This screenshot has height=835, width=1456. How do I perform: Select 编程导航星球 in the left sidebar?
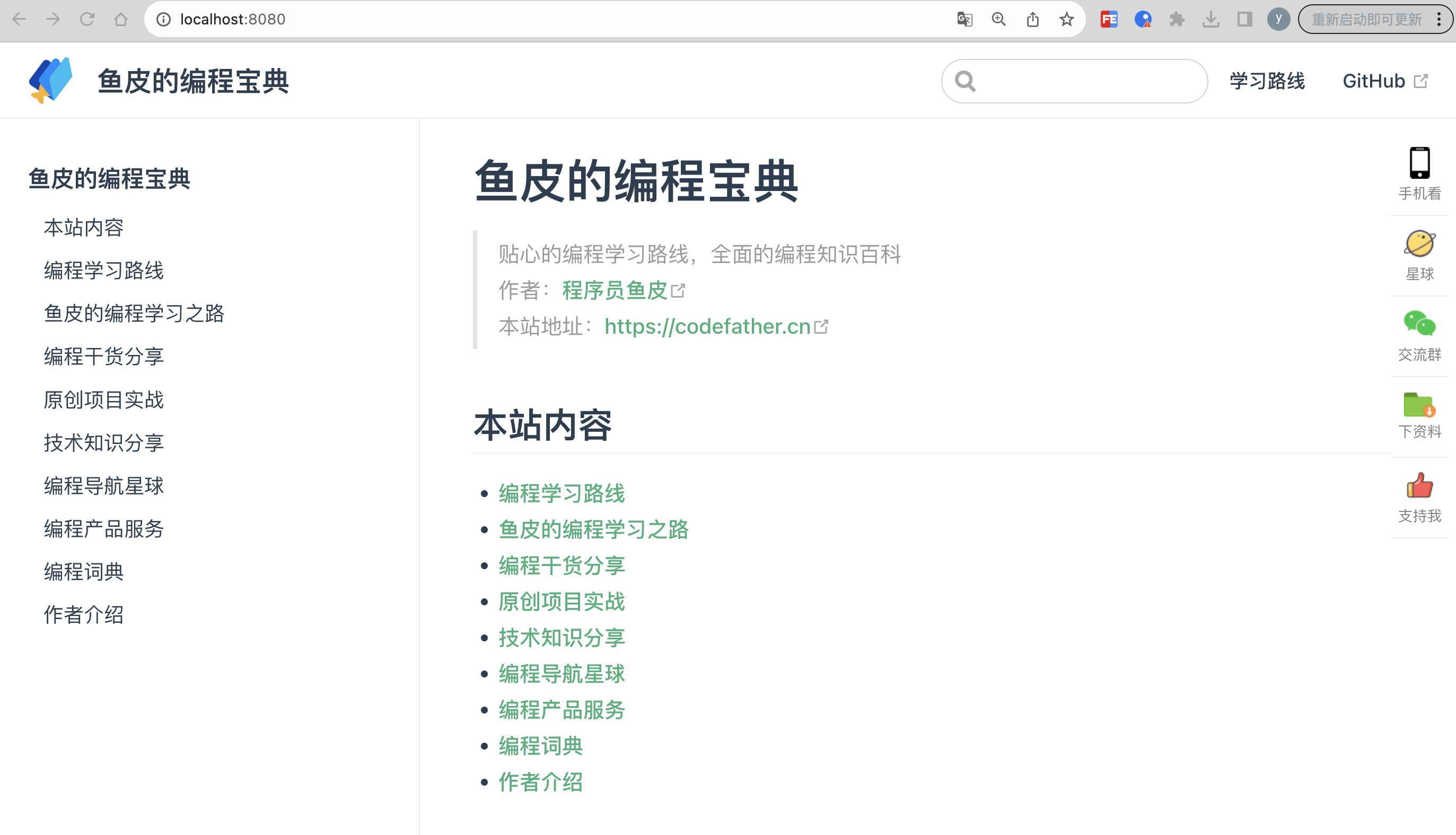(104, 486)
